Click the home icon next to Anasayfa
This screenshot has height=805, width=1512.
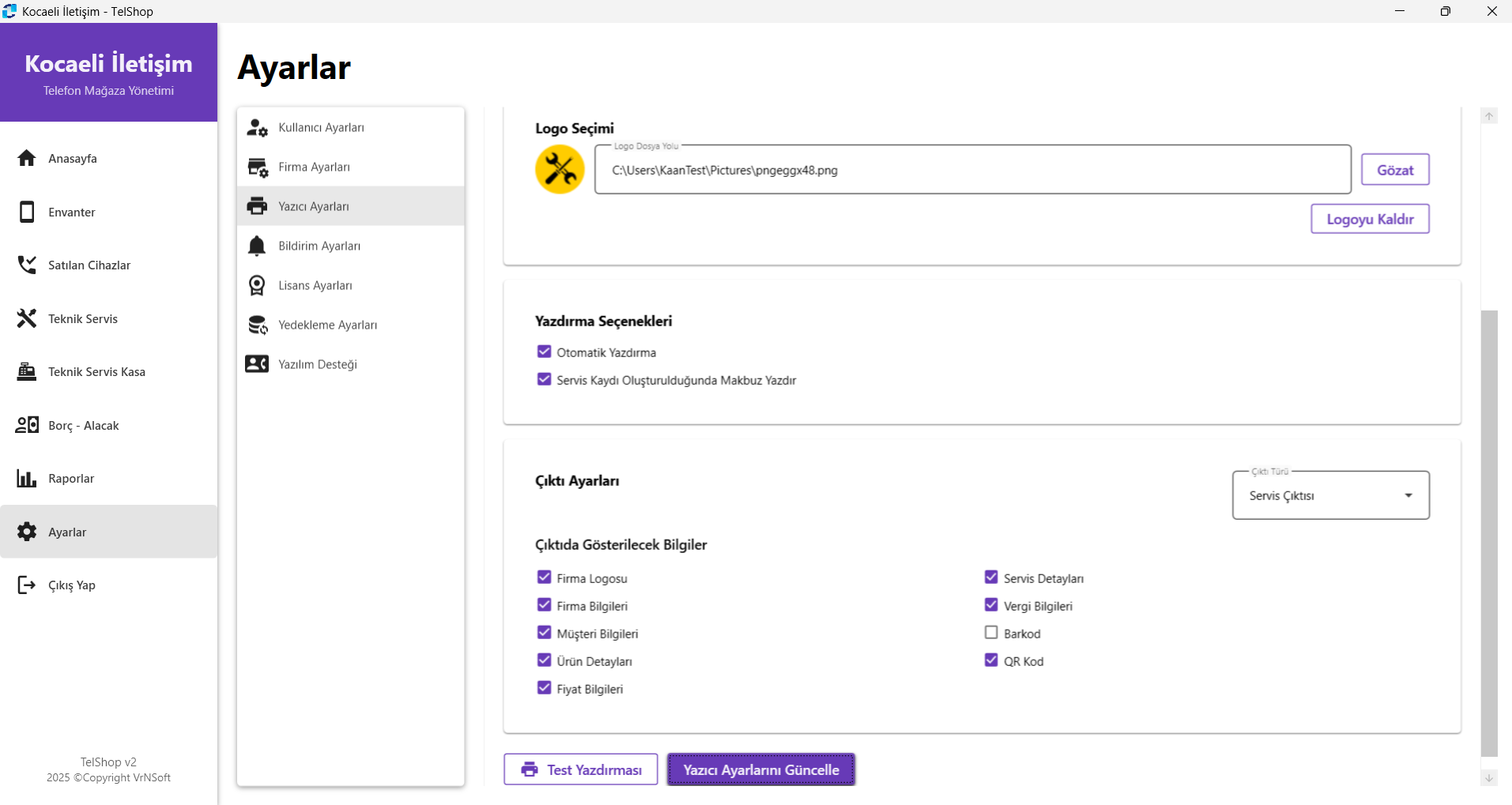point(27,158)
